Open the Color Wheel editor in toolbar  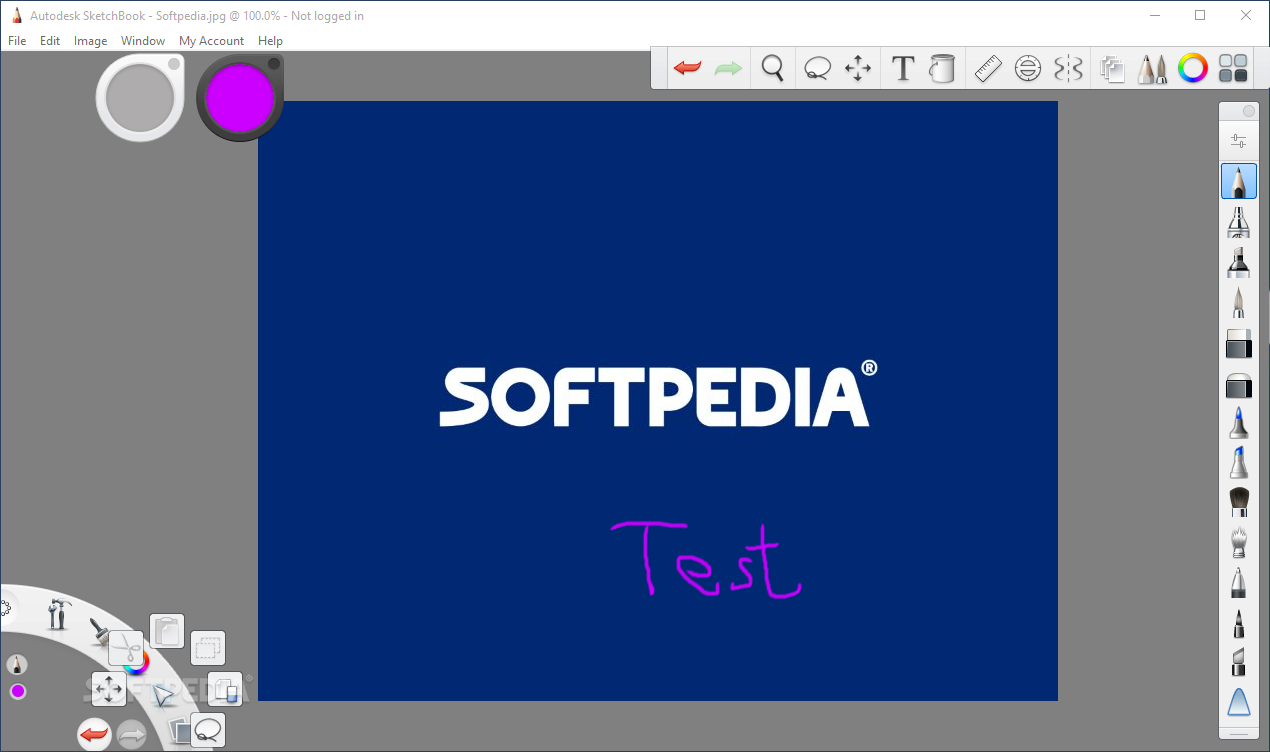pyautogui.click(x=1193, y=68)
